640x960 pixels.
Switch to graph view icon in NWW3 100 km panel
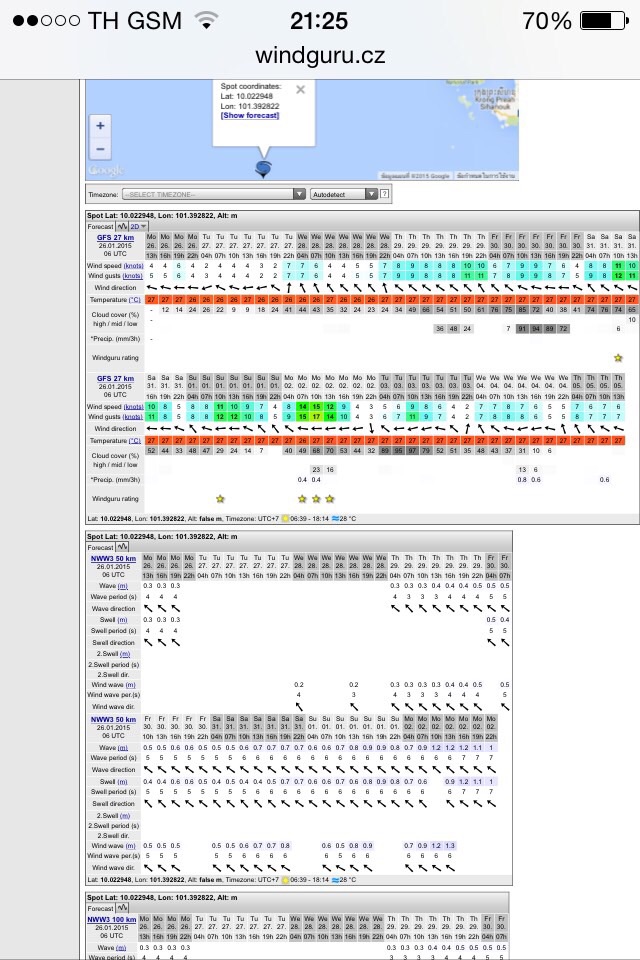coord(122,908)
